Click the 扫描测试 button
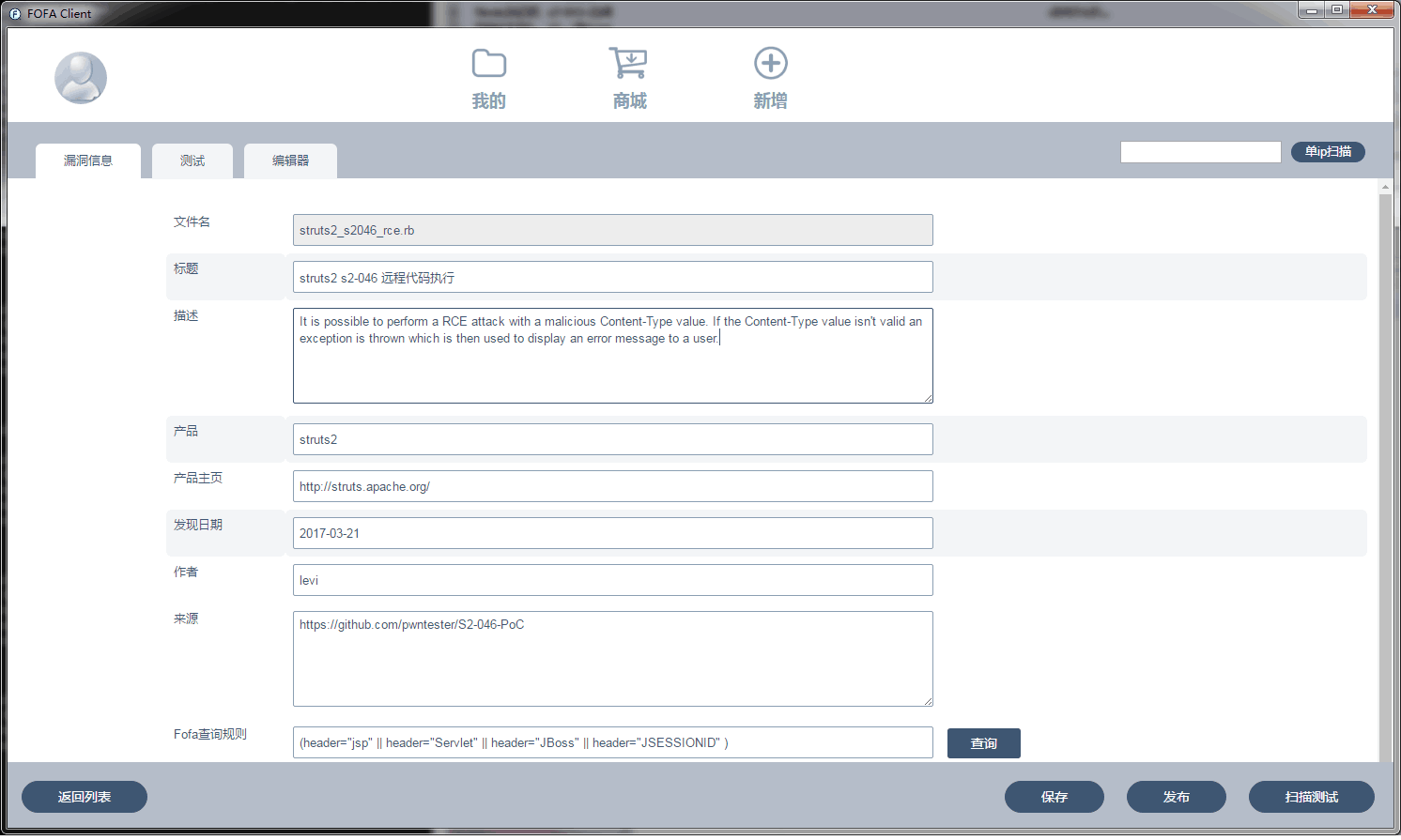 coord(1312,797)
